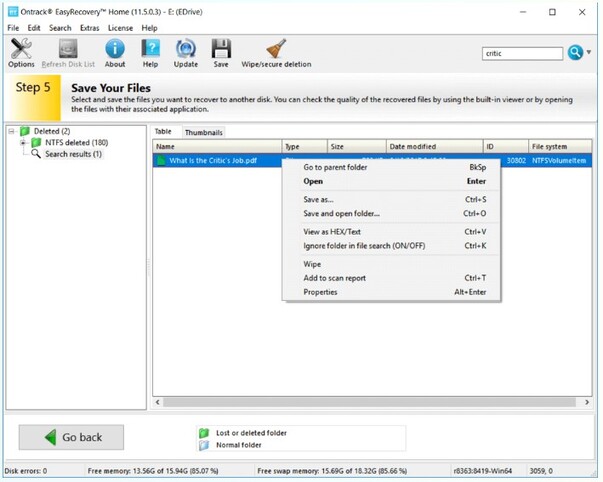Click the About info icon

click(115, 52)
